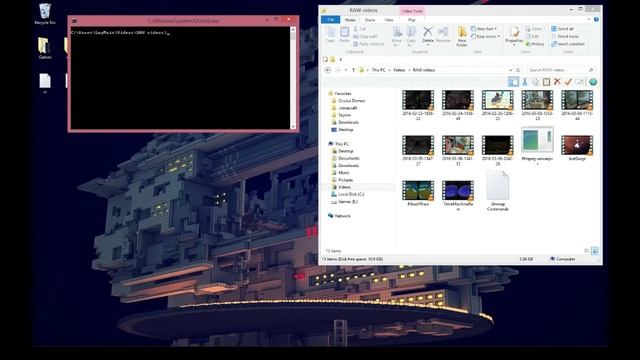This screenshot has height=360, width=640.
Task: Click Copy path in the ribbon
Action: 365,36
